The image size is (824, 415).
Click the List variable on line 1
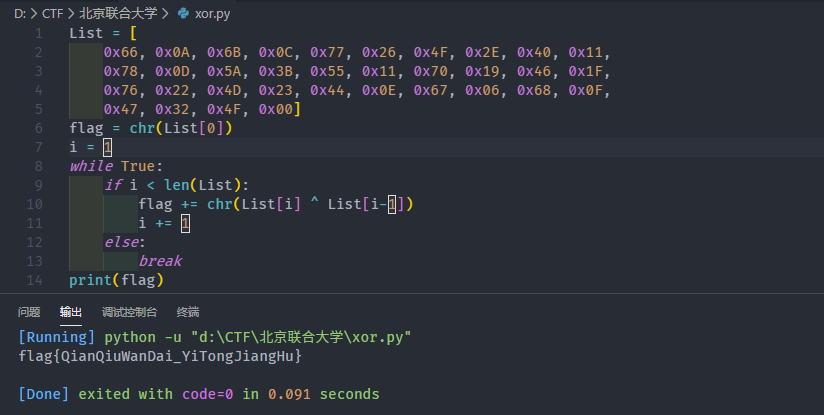[86, 34]
